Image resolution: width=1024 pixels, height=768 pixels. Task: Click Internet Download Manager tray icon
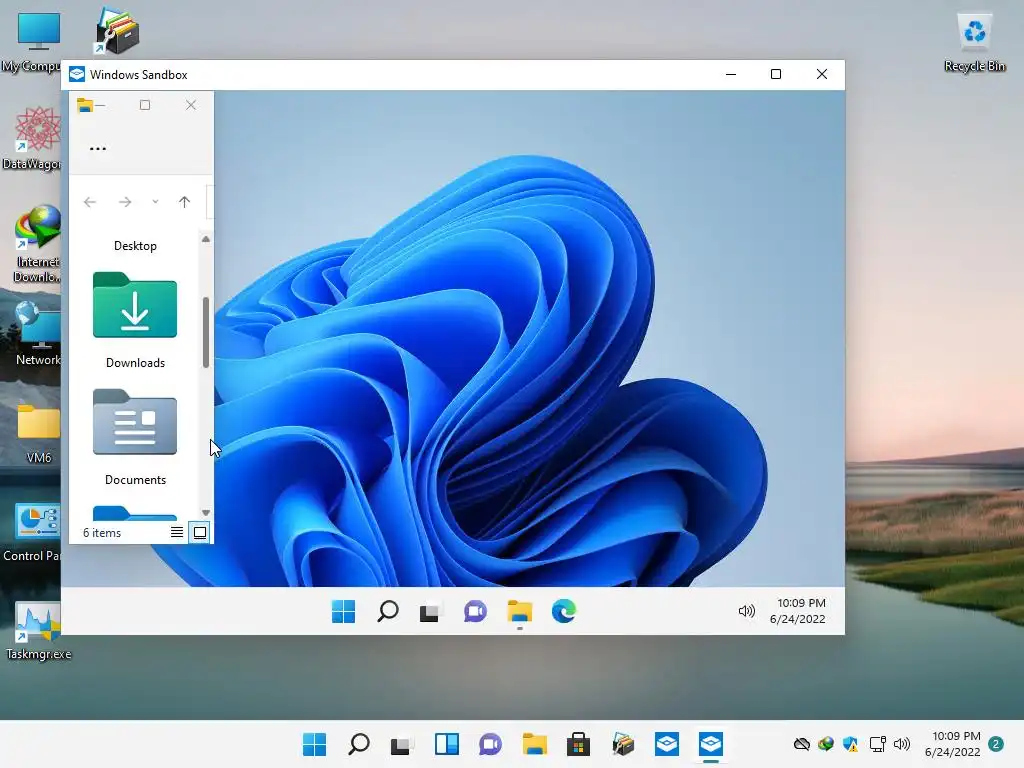(825, 743)
